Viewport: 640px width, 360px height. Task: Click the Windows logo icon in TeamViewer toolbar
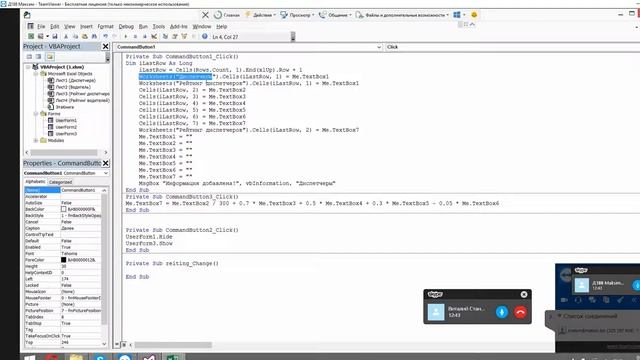(x=457, y=15)
